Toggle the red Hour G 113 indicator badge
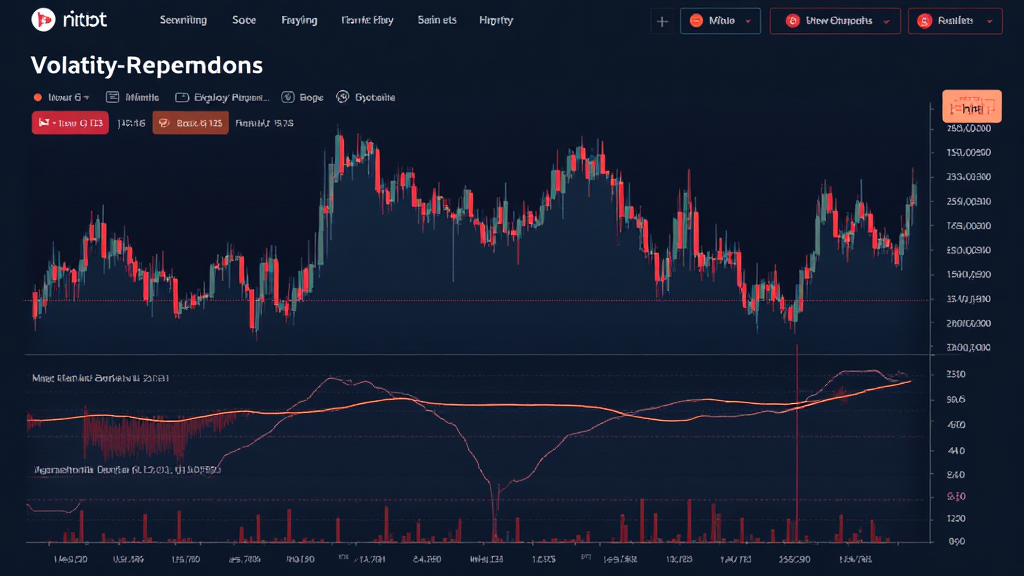This screenshot has width=1024, height=576. click(70, 123)
